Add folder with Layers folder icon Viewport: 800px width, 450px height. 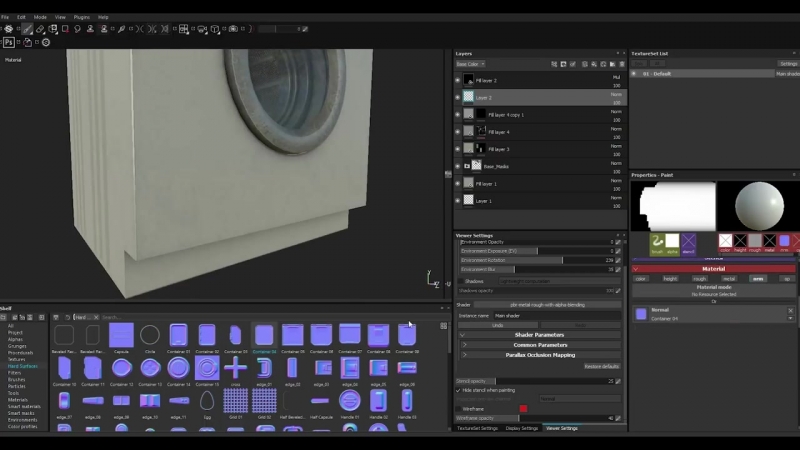click(x=612, y=64)
